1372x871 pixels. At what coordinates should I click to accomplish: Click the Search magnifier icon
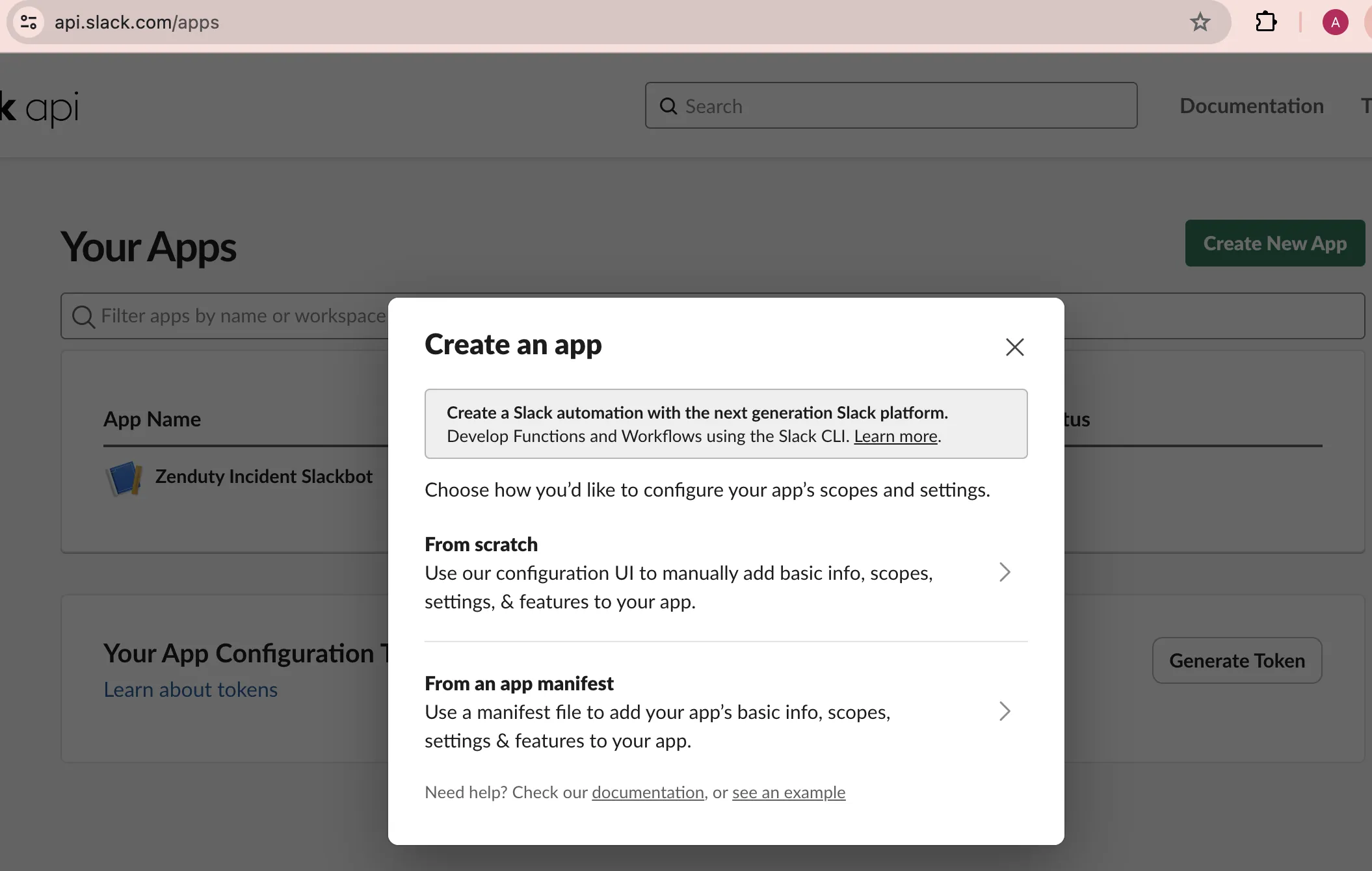click(x=668, y=106)
